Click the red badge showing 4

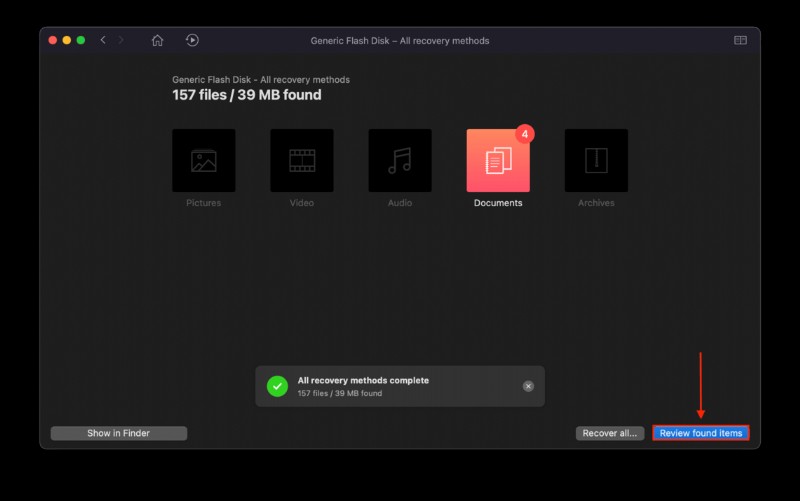pos(524,134)
